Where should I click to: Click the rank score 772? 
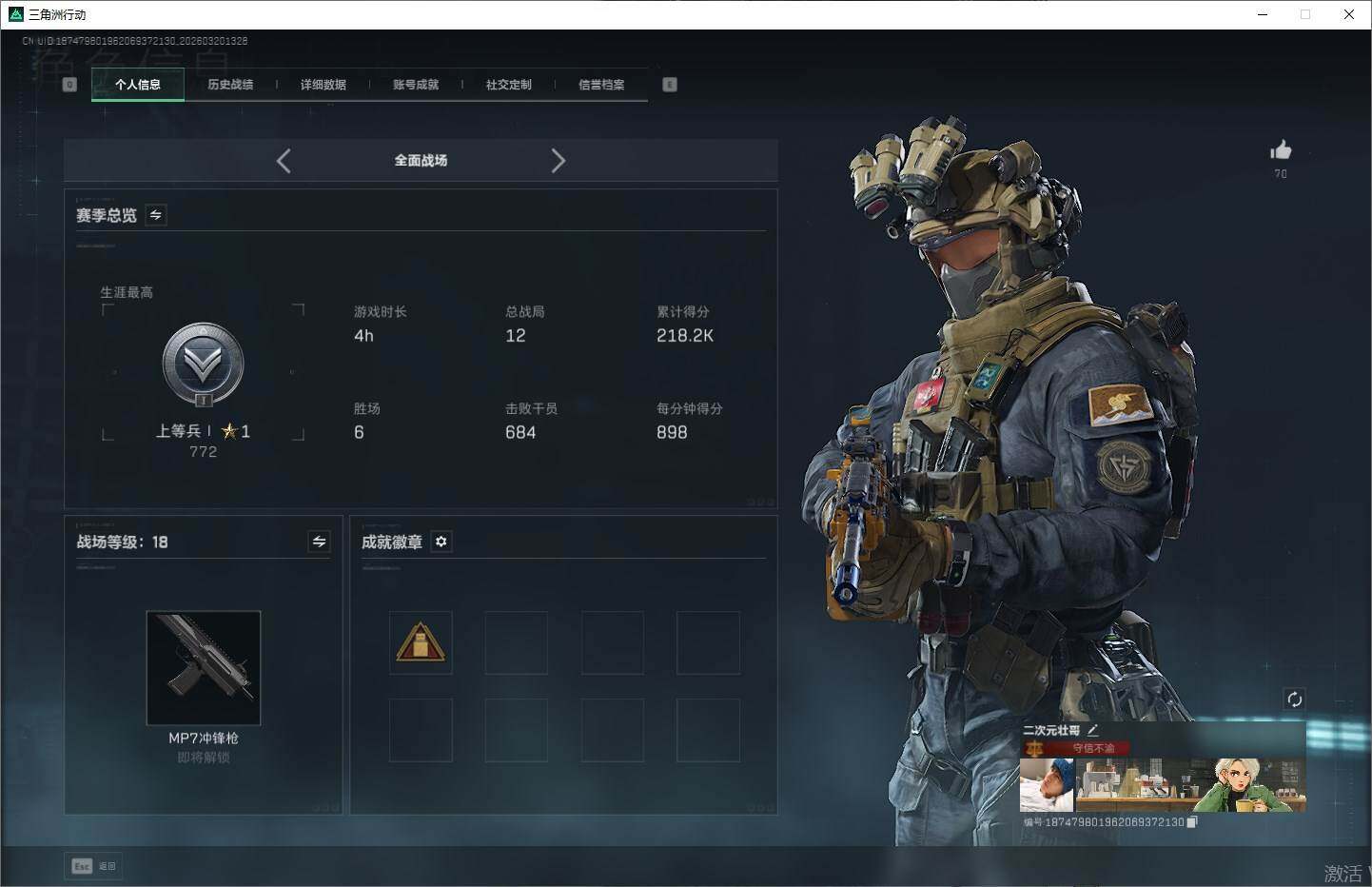click(203, 452)
